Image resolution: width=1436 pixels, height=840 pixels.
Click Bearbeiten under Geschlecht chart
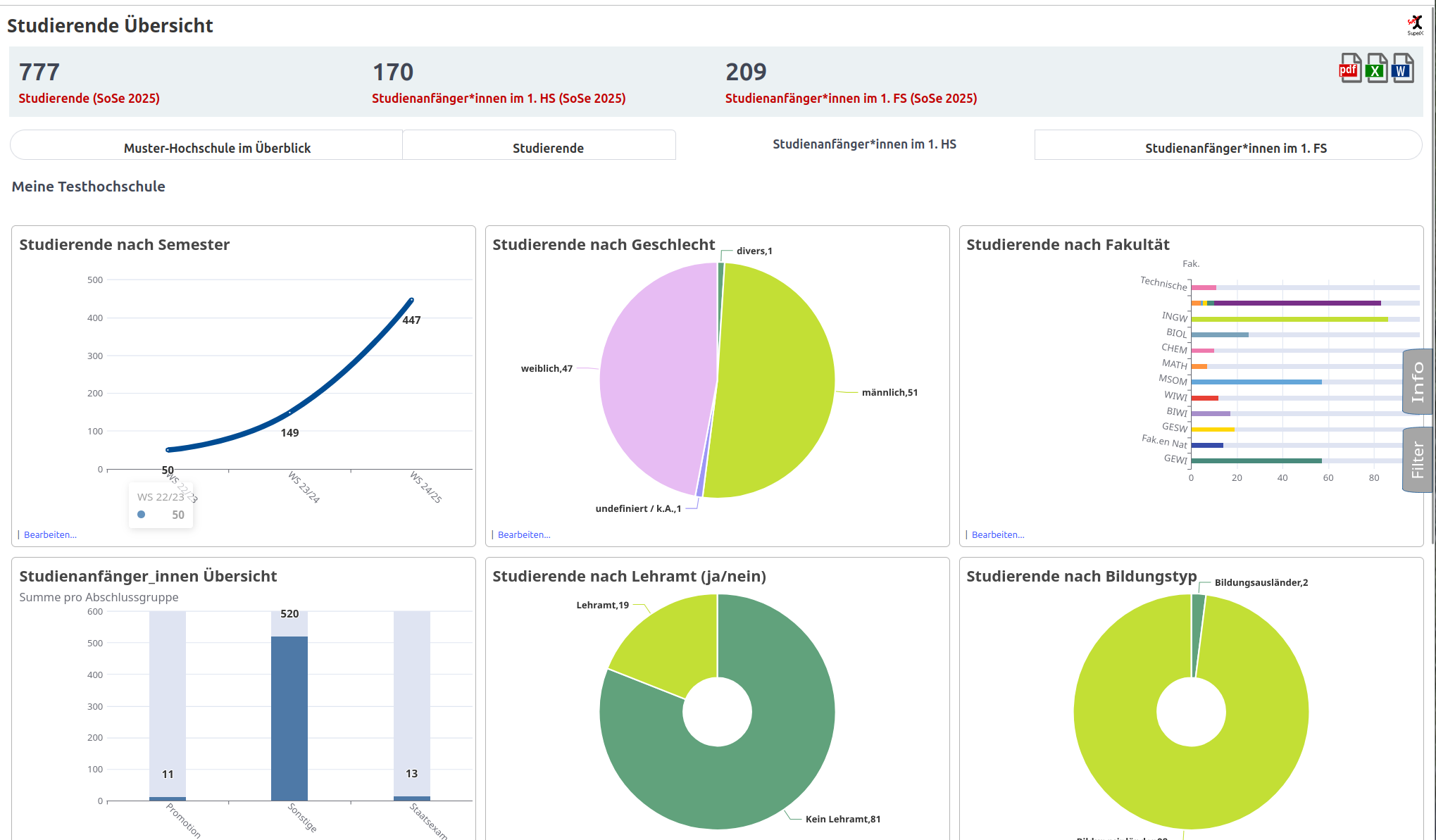click(524, 535)
